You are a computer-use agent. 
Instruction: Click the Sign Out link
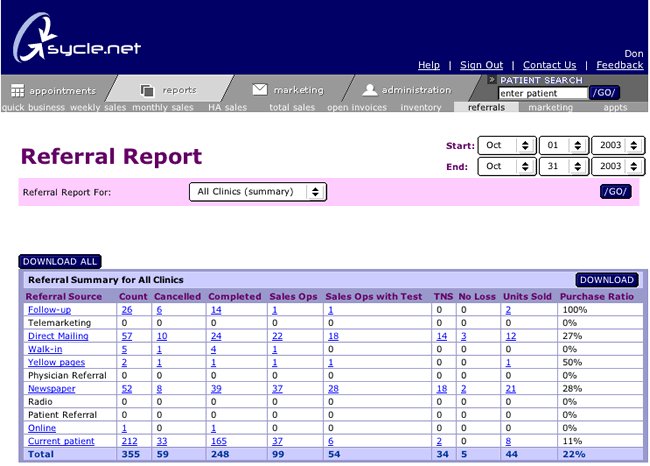(481, 65)
